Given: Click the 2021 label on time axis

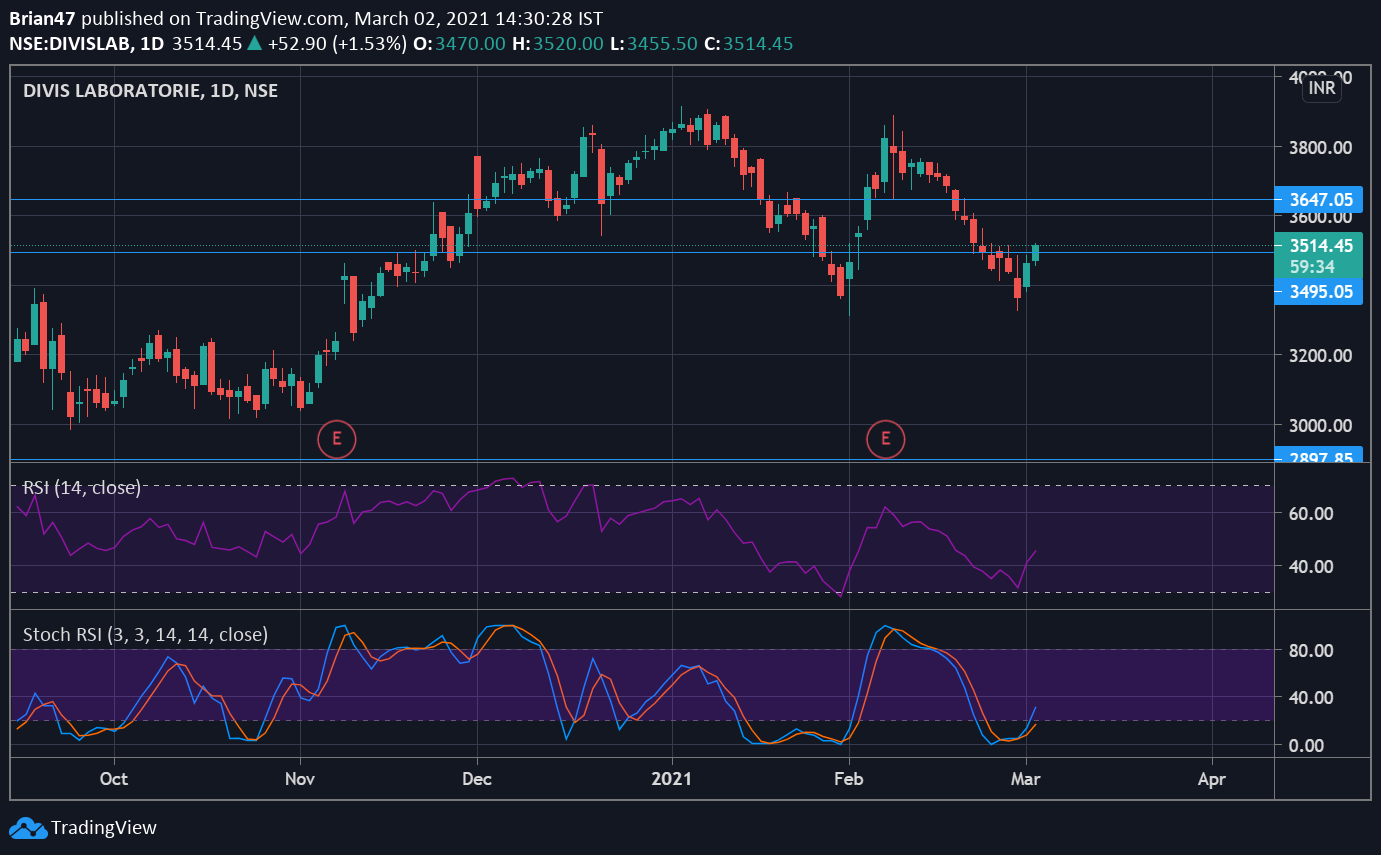Looking at the screenshot, I should pyautogui.click(x=672, y=777).
